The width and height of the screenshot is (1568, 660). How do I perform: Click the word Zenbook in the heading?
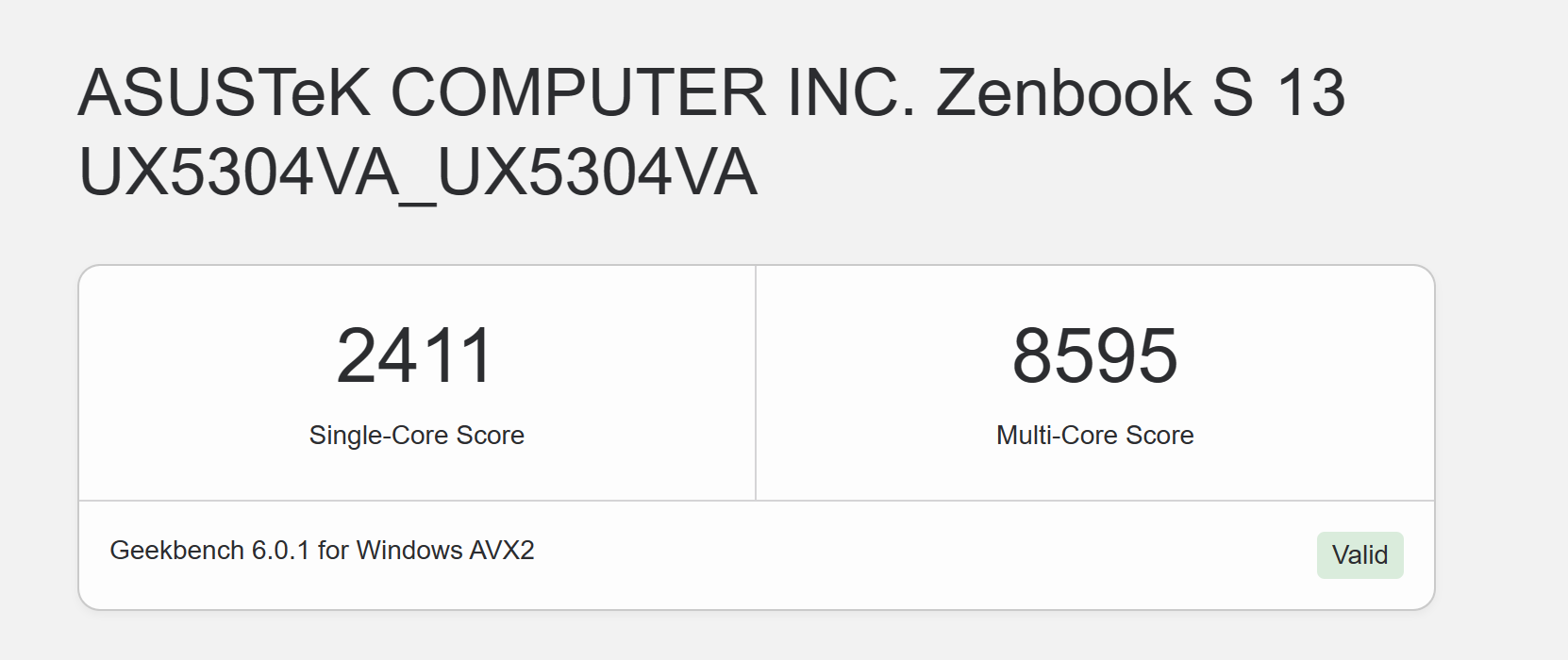point(1063,92)
